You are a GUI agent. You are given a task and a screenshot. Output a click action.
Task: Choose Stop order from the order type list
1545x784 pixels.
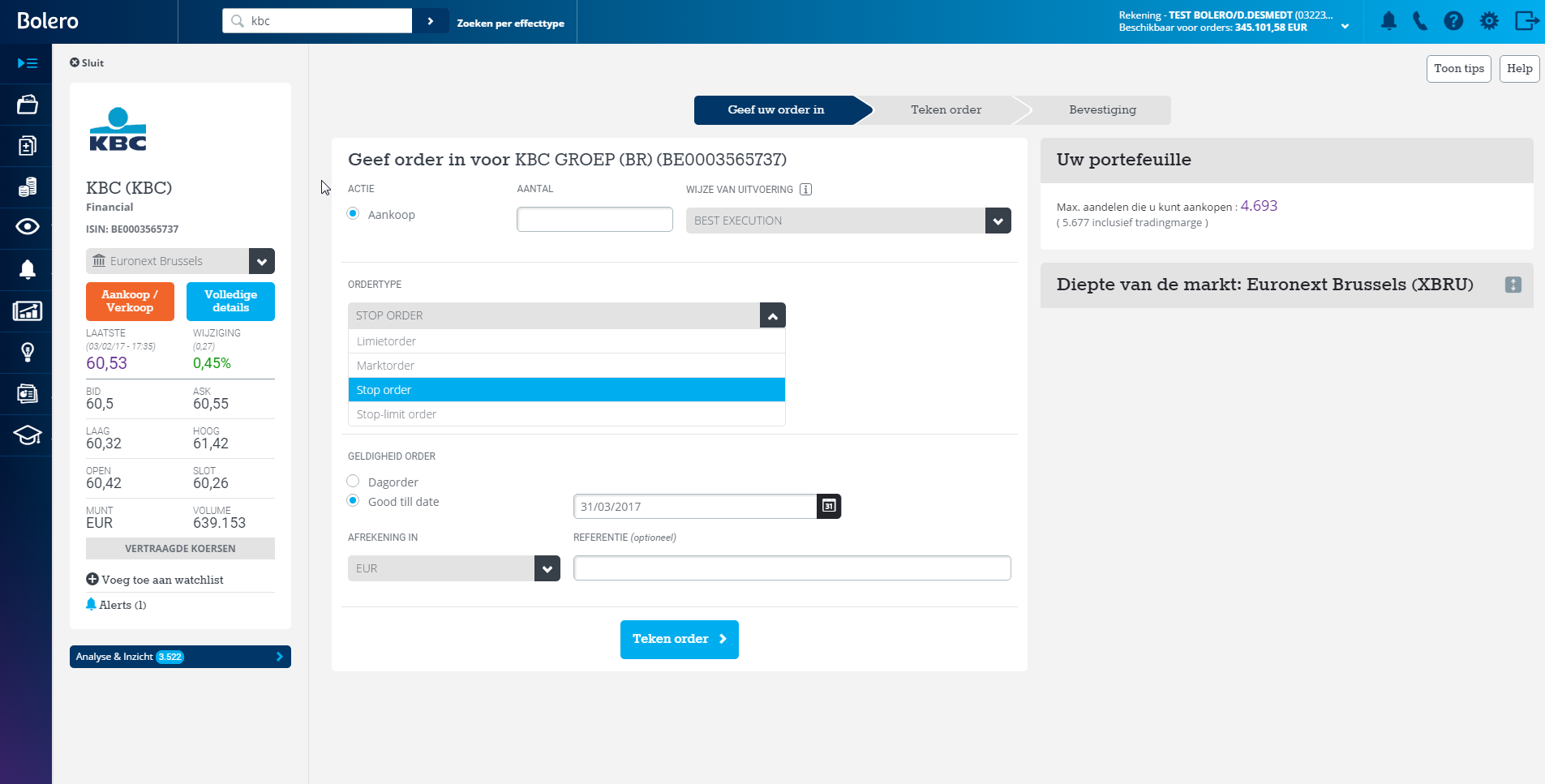[567, 390]
